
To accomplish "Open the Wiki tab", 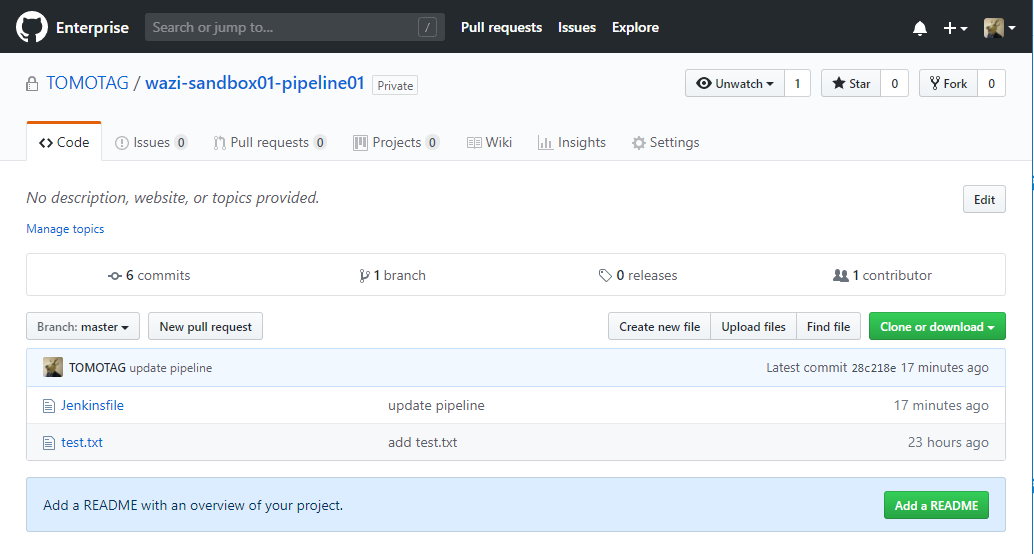I will [x=489, y=142].
